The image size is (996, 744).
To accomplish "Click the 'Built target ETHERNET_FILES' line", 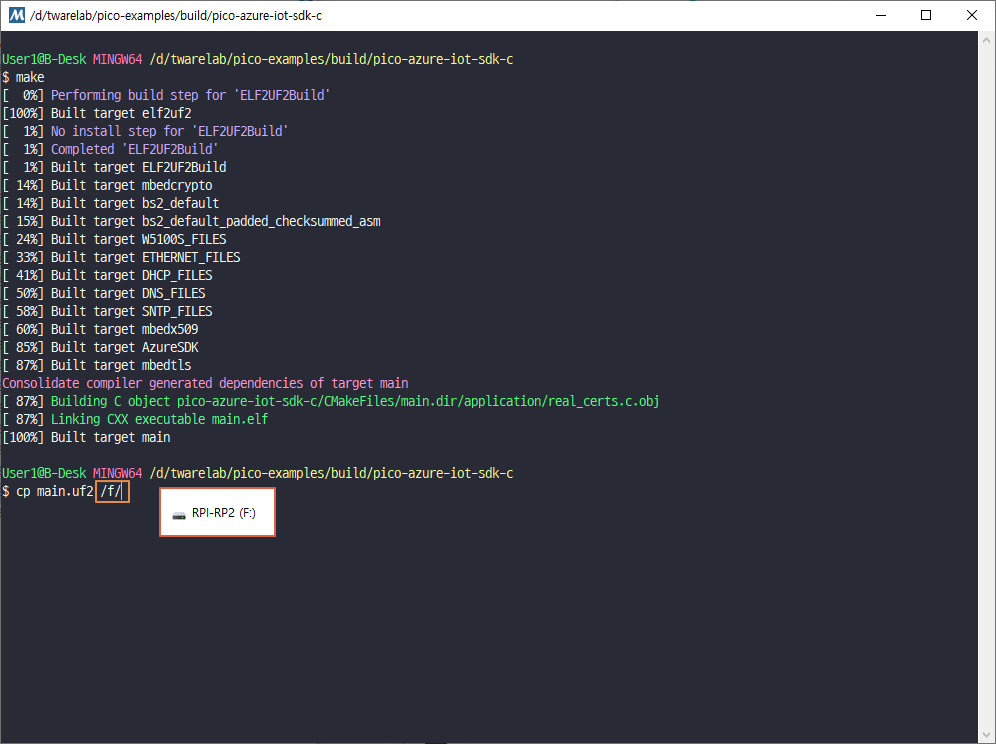I will [x=121, y=257].
